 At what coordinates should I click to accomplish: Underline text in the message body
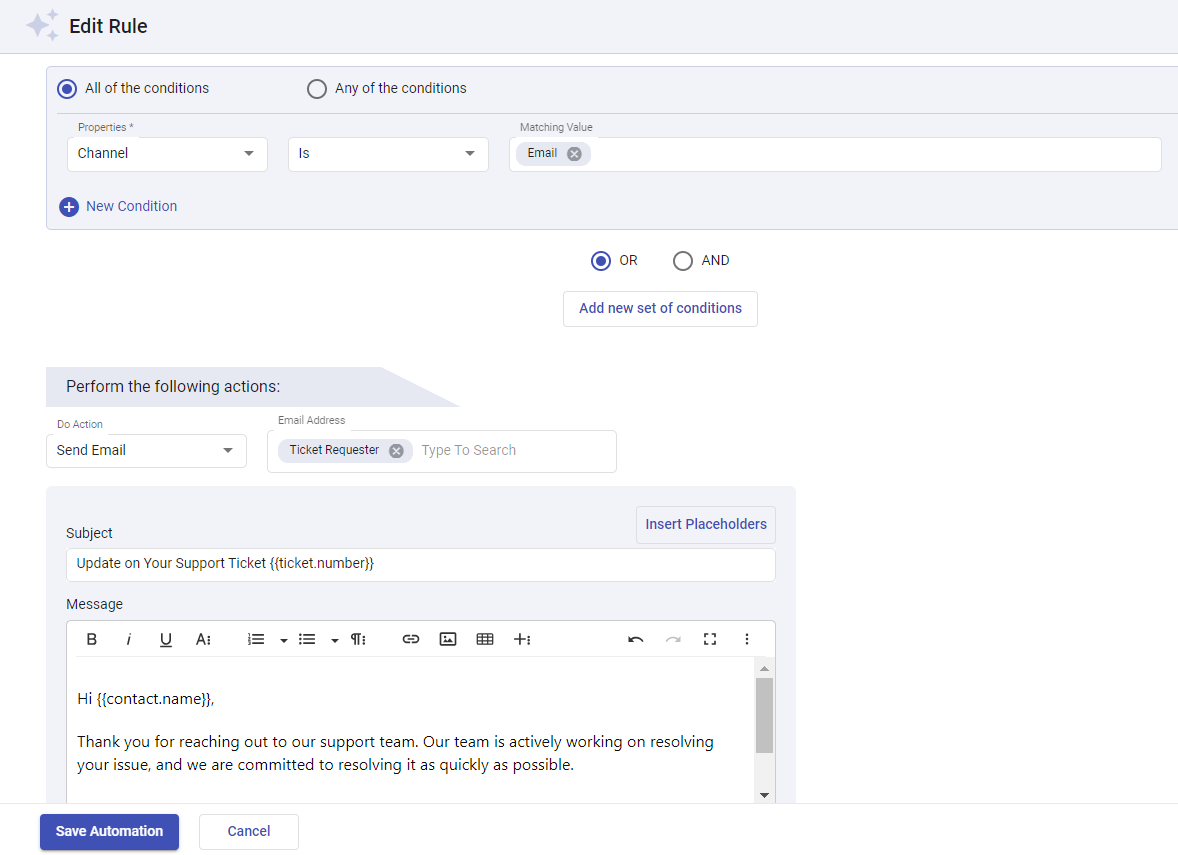coord(165,639)
